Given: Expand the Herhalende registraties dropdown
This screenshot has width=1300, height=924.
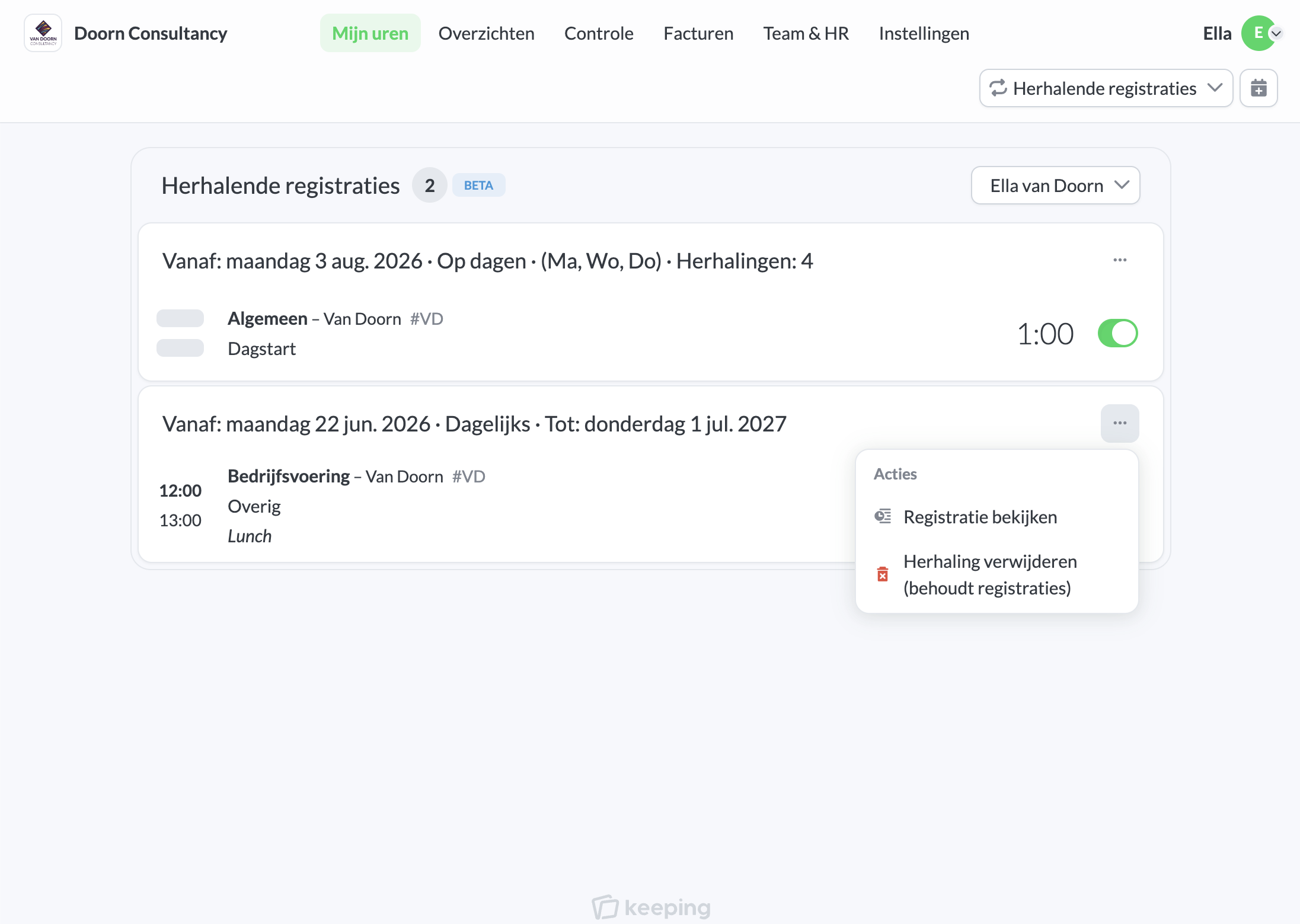Looking at the screenshot, I should [x=1106, y=88].
